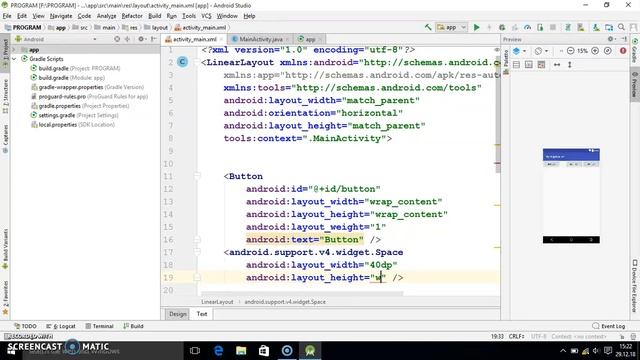Collapse the Gradle Scripts node
Screen dimensions: 640x360
click(x=14, y=59)
